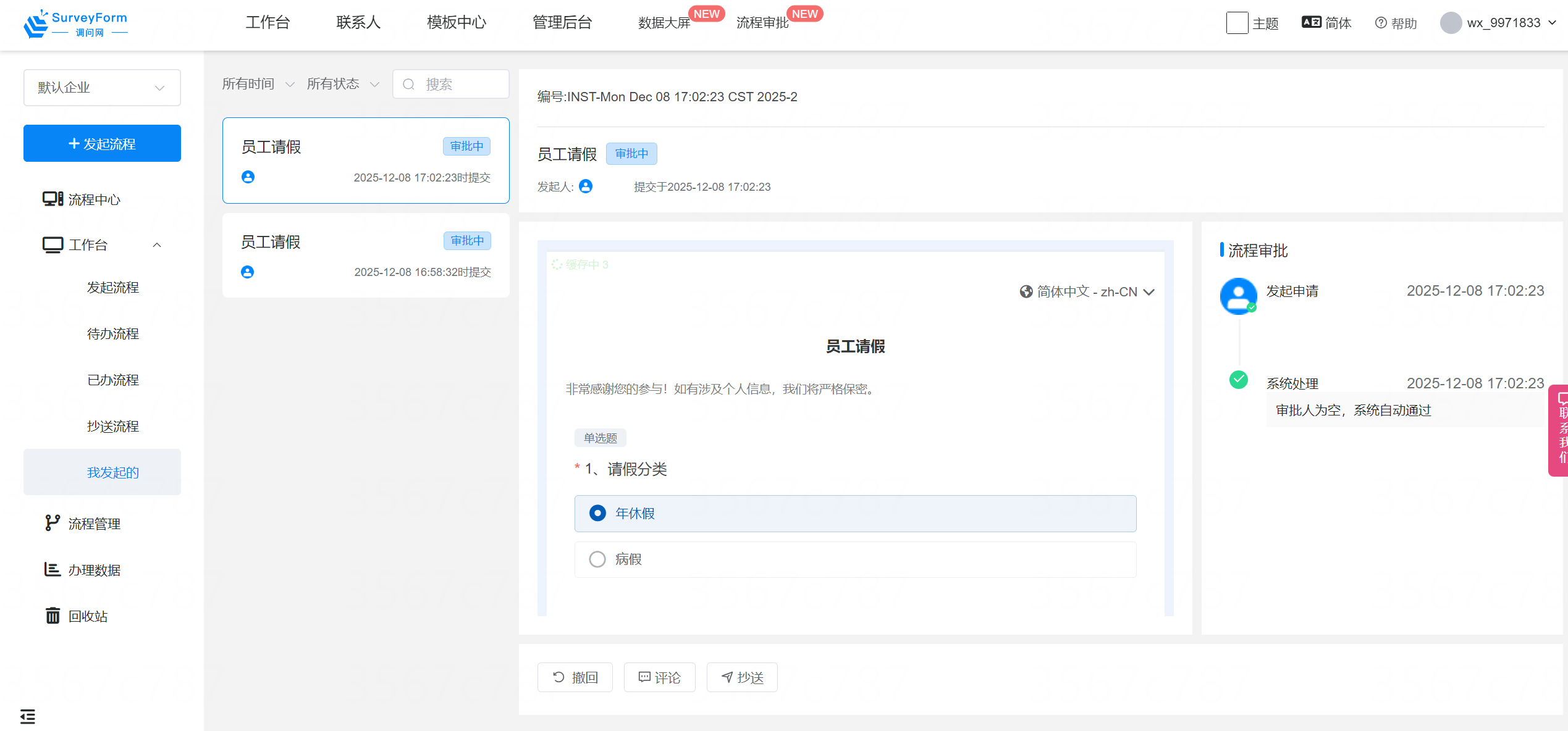Viewport: 1568px width, 731px height.
Task: Expand the 所有时间 filter dropdown
Action: pyautogui.click(x=258, y=84)
